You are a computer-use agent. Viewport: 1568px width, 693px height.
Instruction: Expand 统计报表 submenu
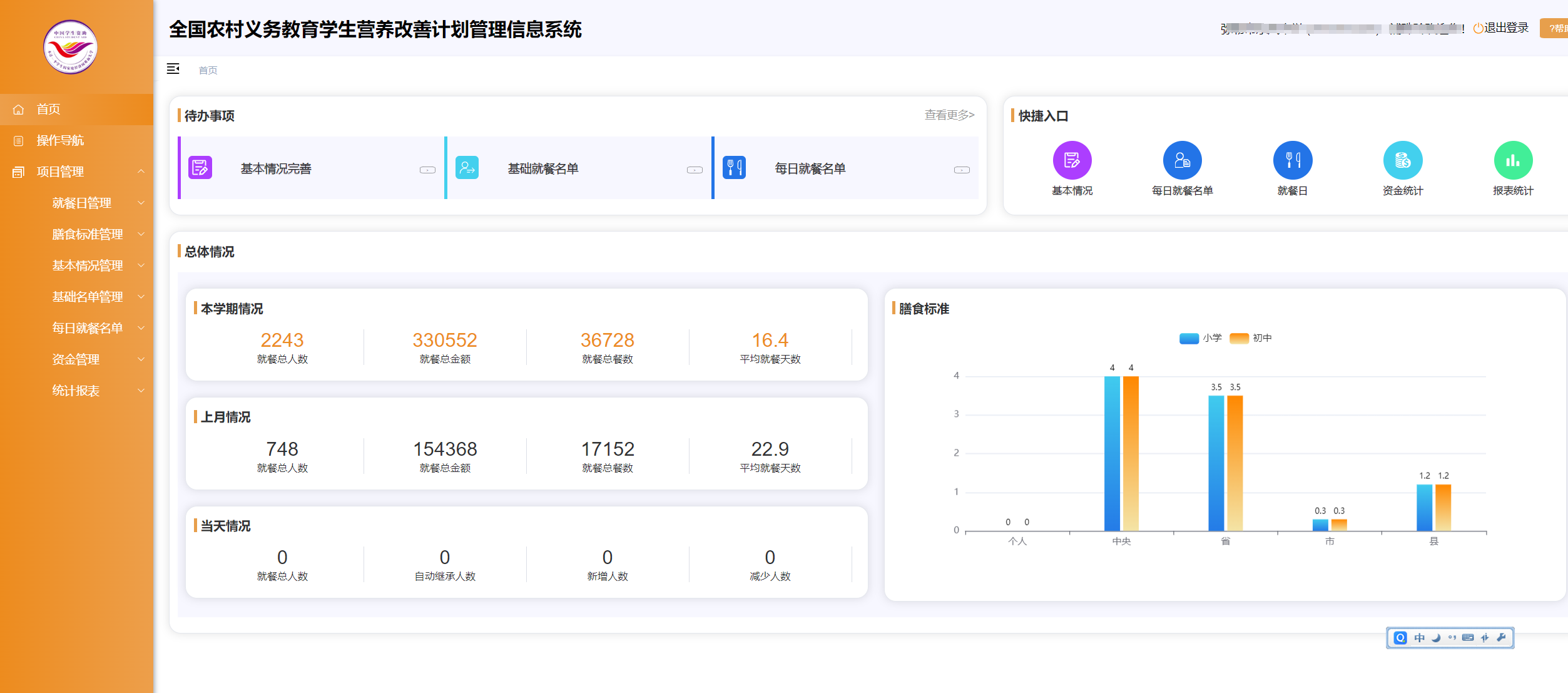point(141,391)
